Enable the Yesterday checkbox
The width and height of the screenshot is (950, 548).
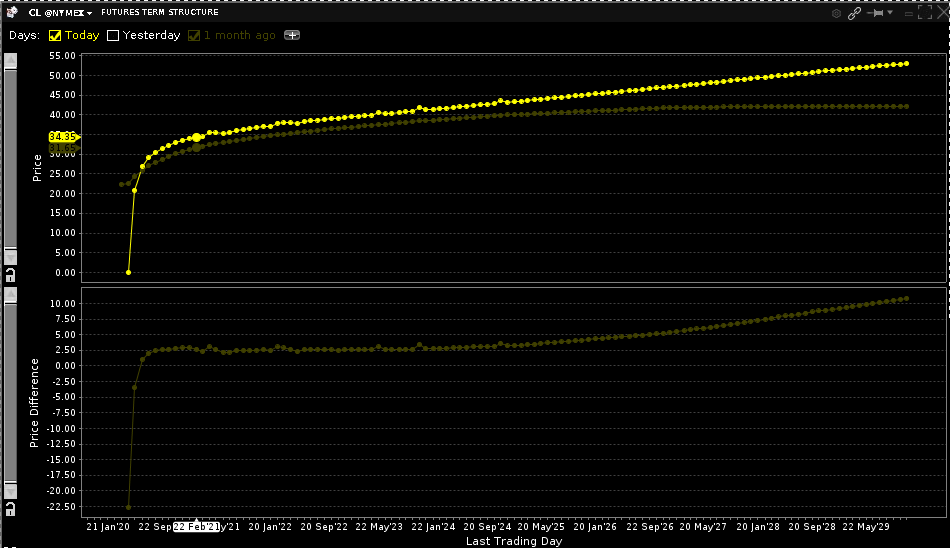click(x=113, y=35)
